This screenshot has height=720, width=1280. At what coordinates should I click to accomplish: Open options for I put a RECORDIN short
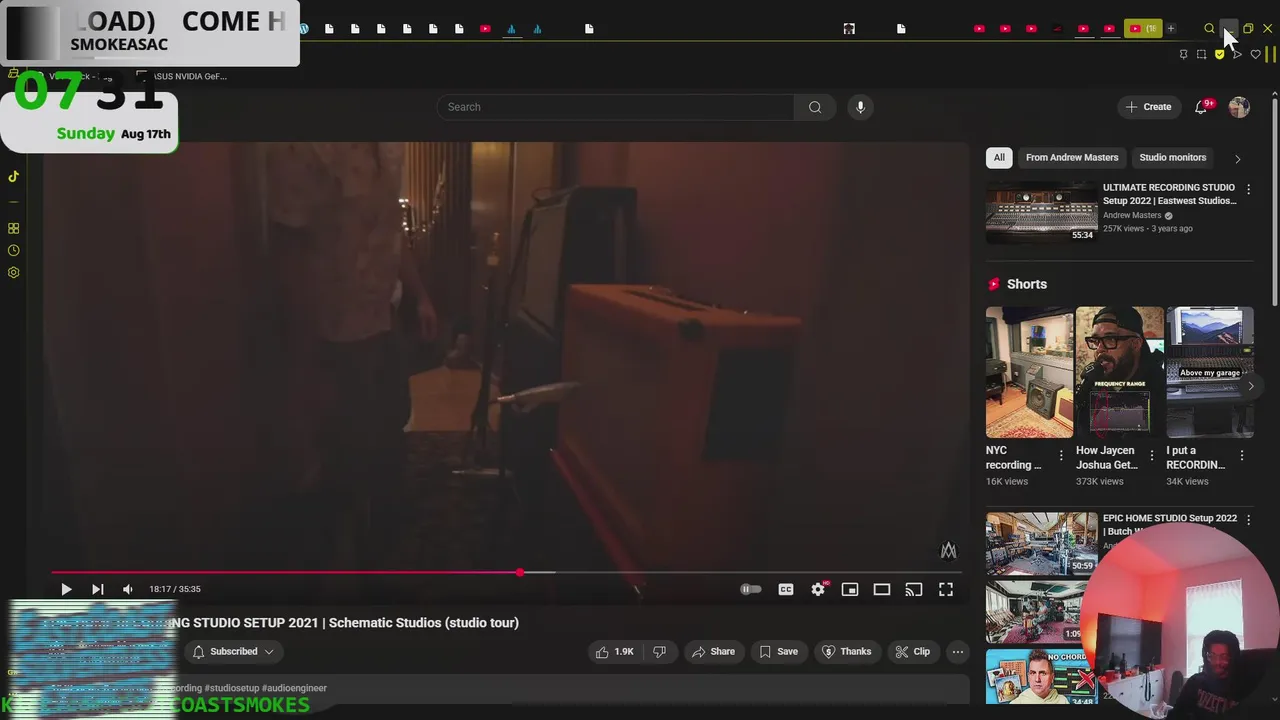[1242, 455]
